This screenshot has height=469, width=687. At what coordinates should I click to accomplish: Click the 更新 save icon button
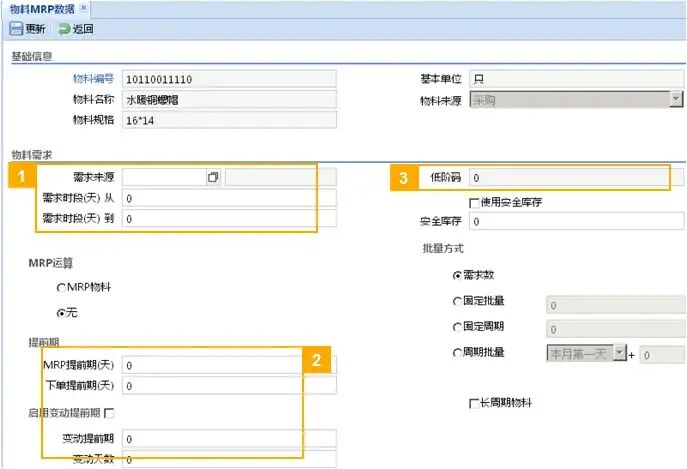(28, 29)
